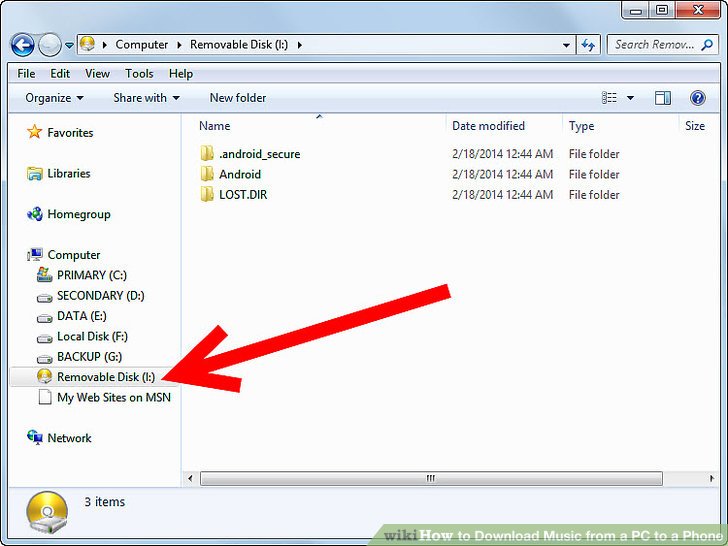Image resolution: width=728 pixels, height=546 pixels.
Task: Click the BACKUP (G:) drive icon
Action: 45,359
